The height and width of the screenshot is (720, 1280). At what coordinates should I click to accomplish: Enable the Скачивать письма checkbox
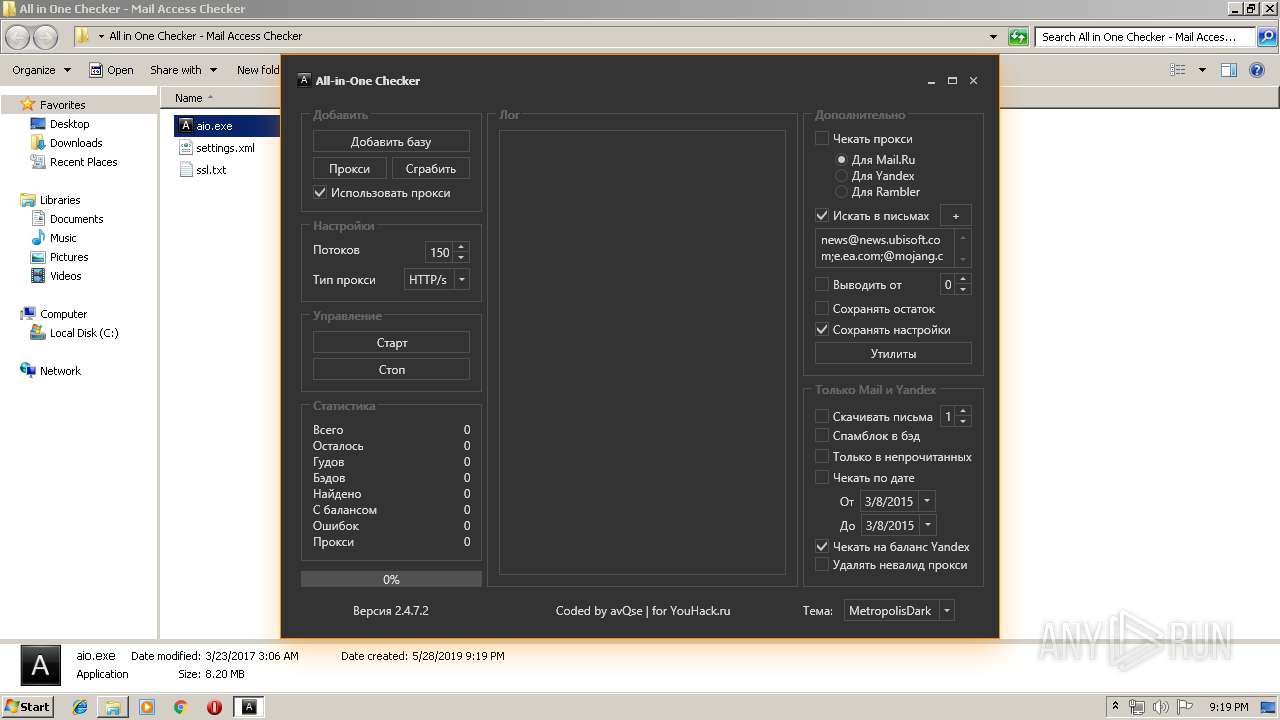click(x=822, y=417)
